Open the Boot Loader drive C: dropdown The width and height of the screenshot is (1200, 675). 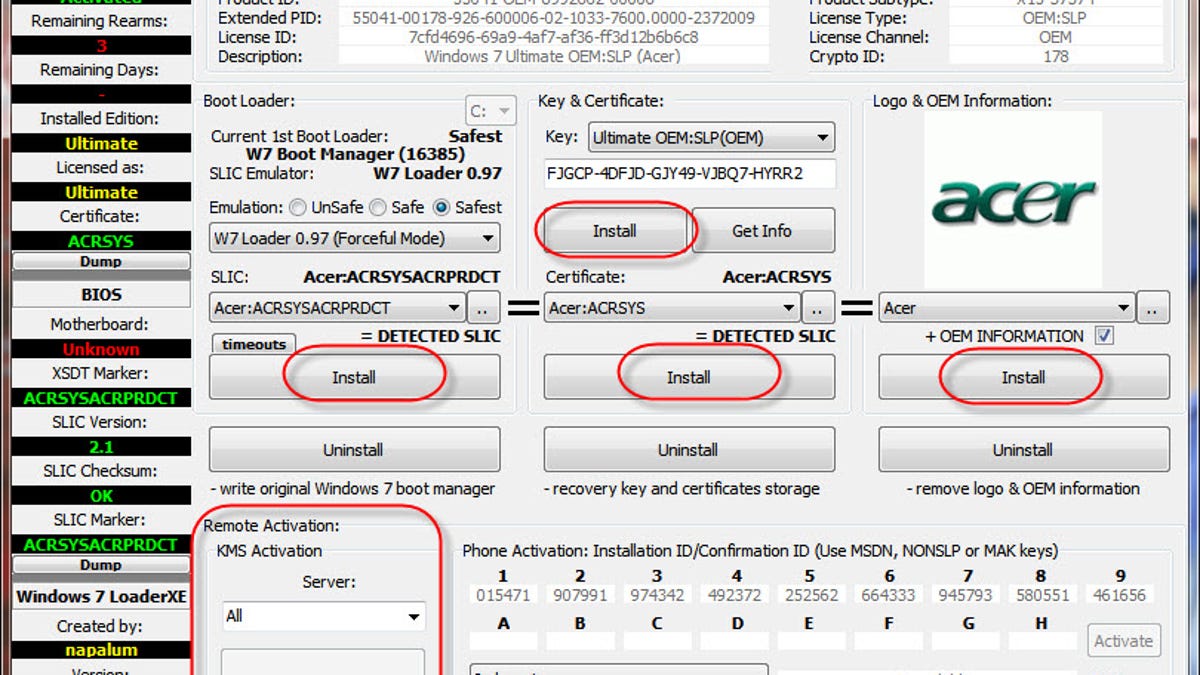[x=490, y=110]
